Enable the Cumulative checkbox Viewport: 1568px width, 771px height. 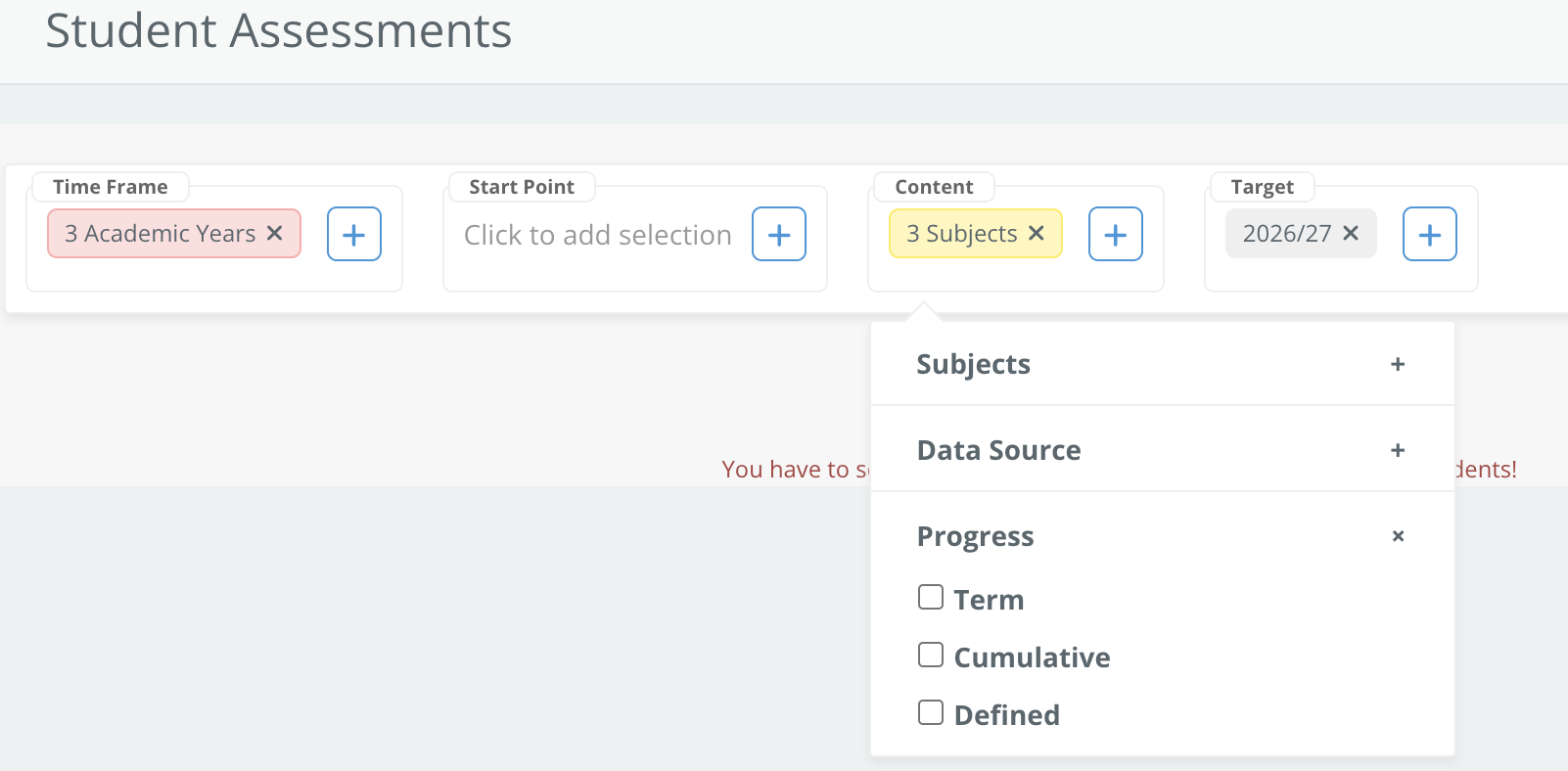click(931, 655)
